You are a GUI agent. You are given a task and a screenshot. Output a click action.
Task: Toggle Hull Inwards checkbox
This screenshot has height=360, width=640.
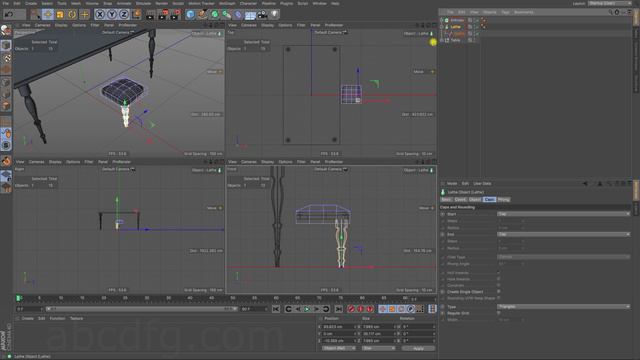pyautogui.click(x=499, y=273)
